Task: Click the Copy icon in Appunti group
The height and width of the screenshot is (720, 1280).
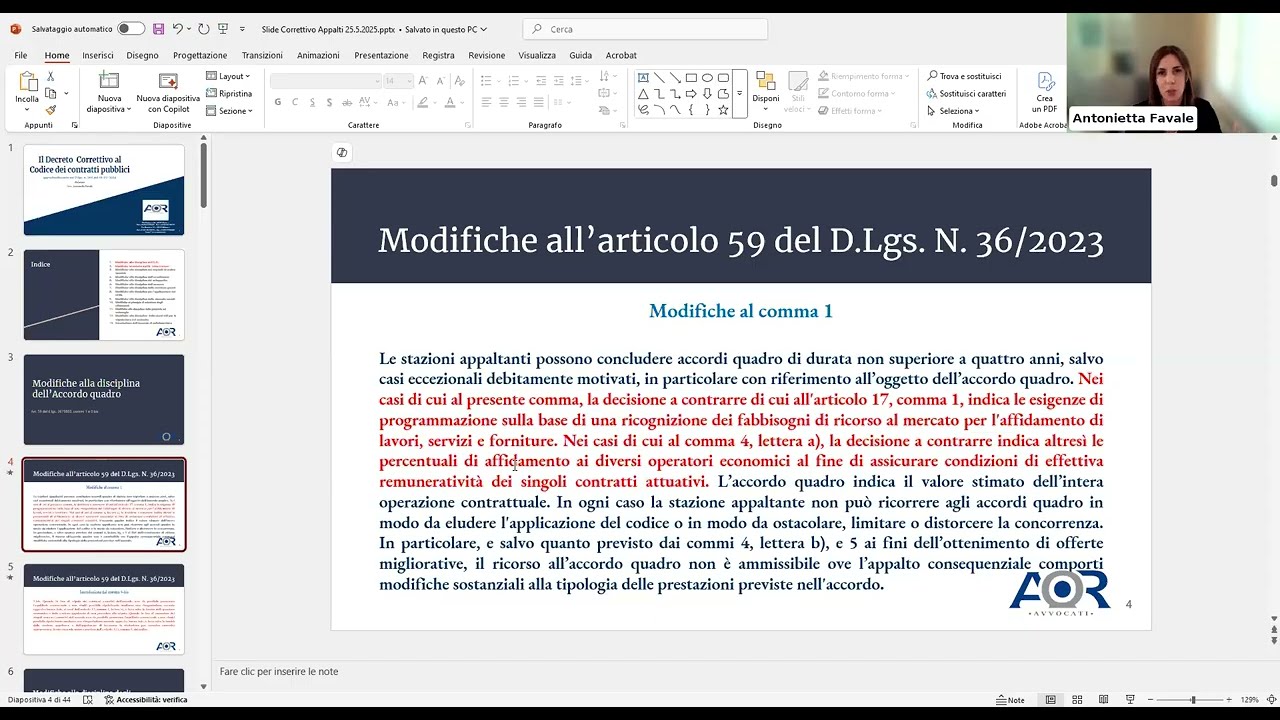Action: point(51,93)
